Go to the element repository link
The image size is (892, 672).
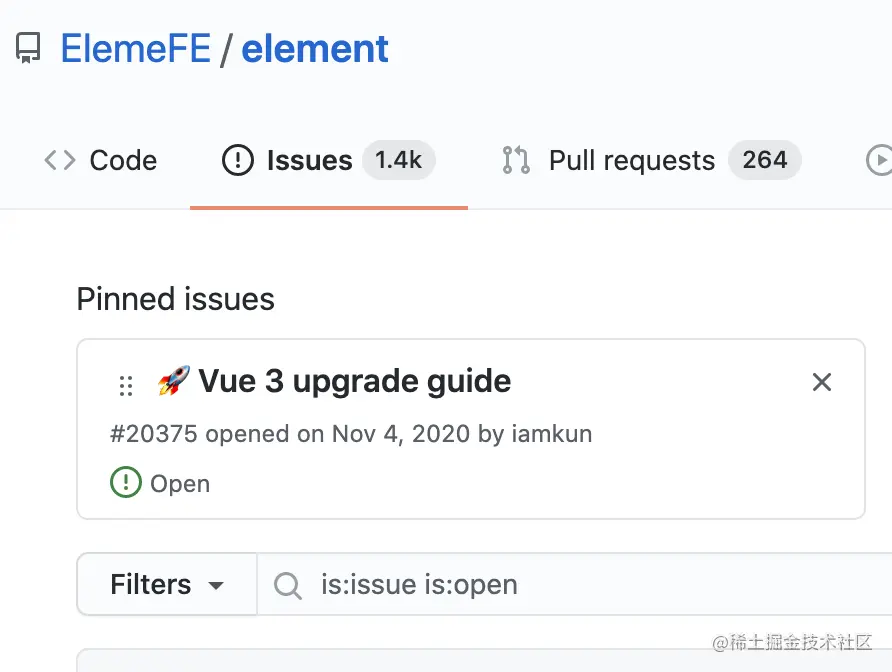click(315, 49)
